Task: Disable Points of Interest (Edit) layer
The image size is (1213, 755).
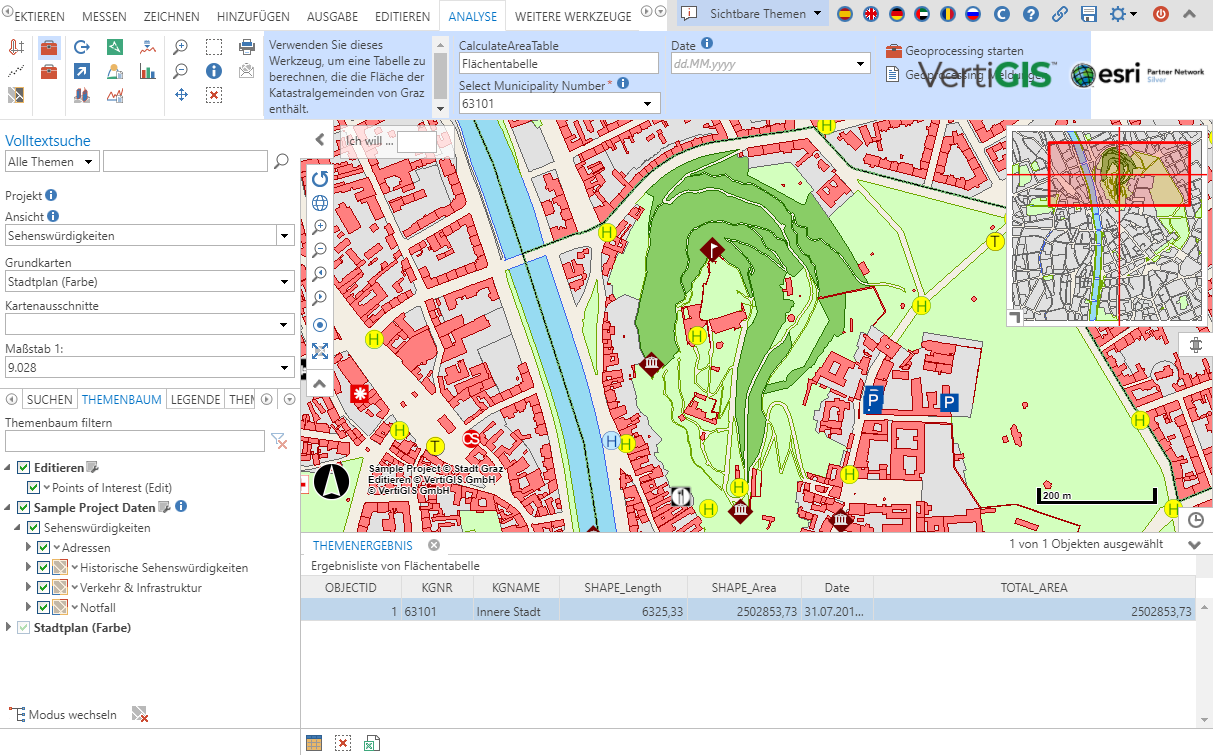Action: click(x=34, y=488)
